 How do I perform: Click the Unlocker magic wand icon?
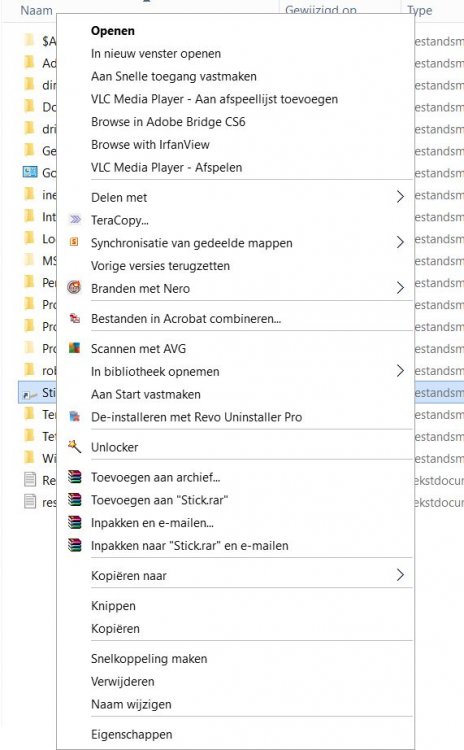coord(74,446)
